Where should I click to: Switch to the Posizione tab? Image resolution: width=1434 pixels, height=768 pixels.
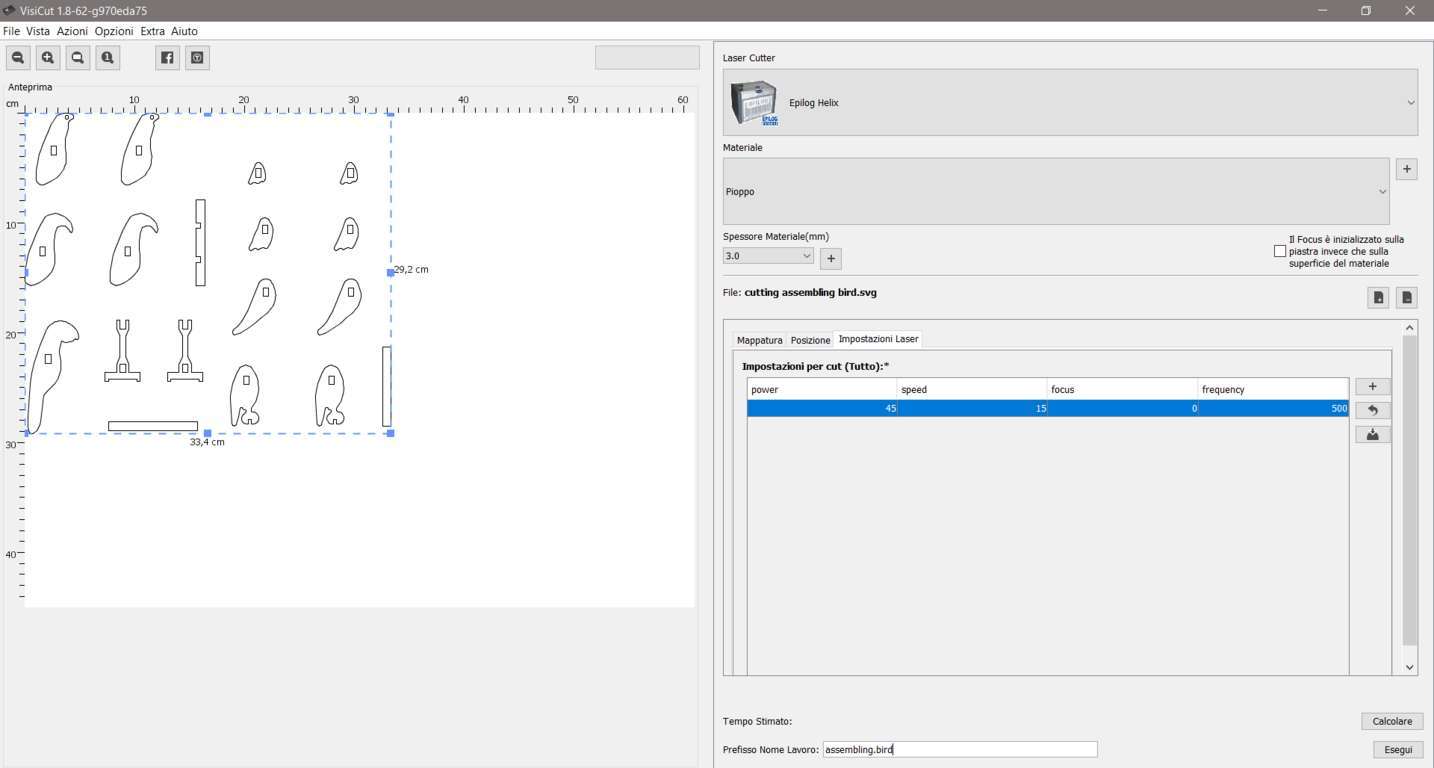coord(810,340)
